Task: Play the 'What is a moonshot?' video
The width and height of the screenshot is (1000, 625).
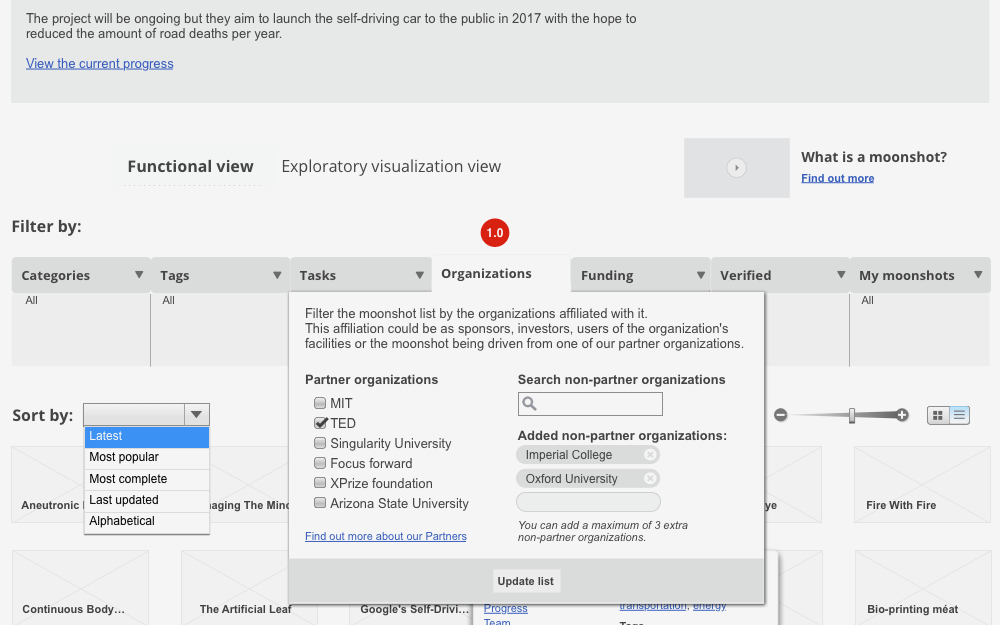Action: coord(736,168)
